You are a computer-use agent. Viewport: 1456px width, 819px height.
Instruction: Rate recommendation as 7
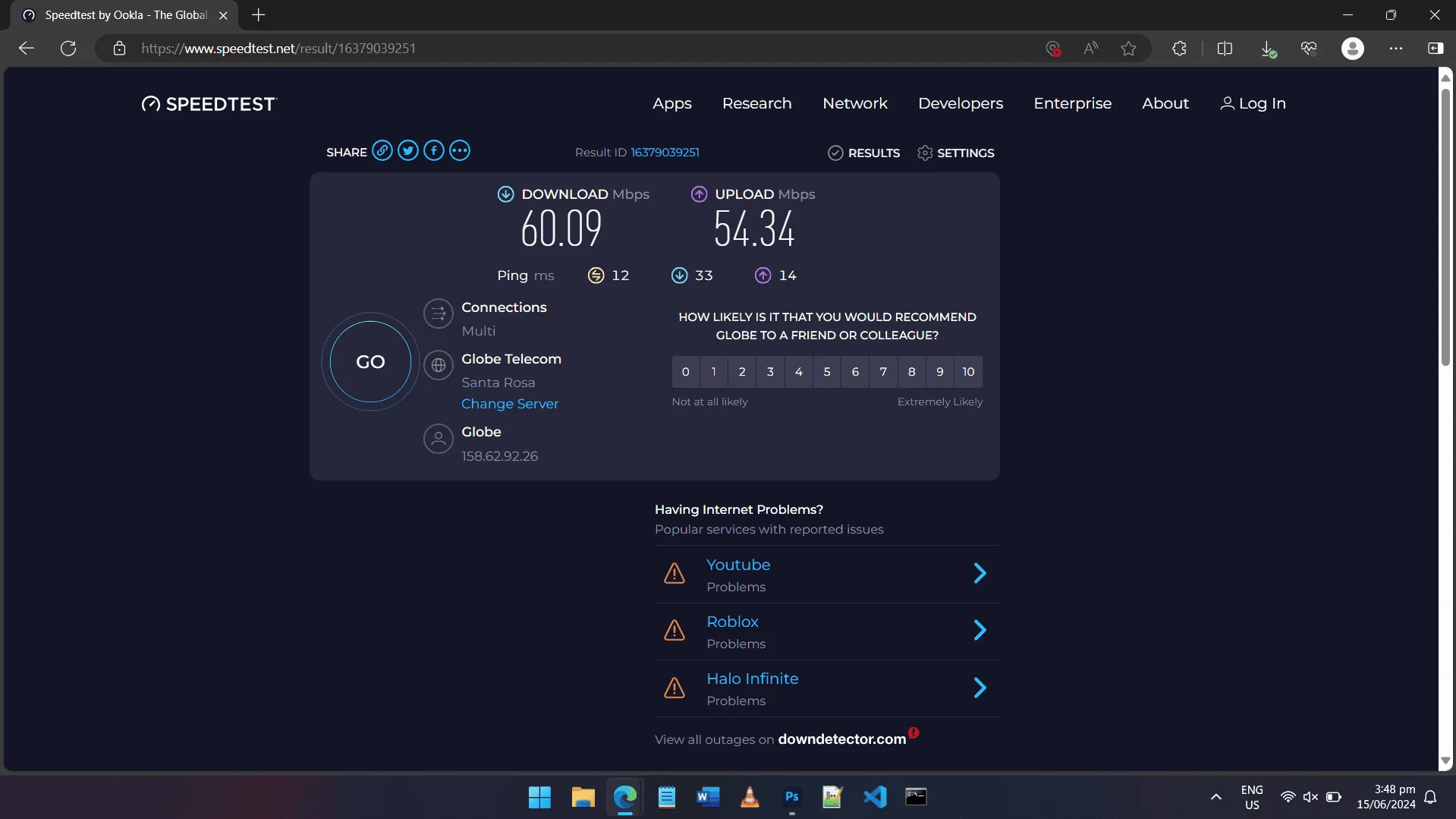click(x=883, y=372)
